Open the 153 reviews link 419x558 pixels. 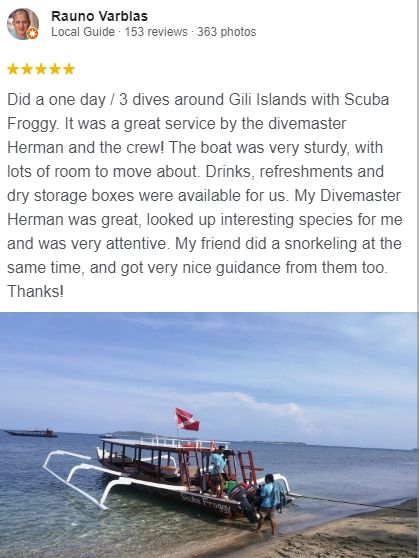point(156,32)
